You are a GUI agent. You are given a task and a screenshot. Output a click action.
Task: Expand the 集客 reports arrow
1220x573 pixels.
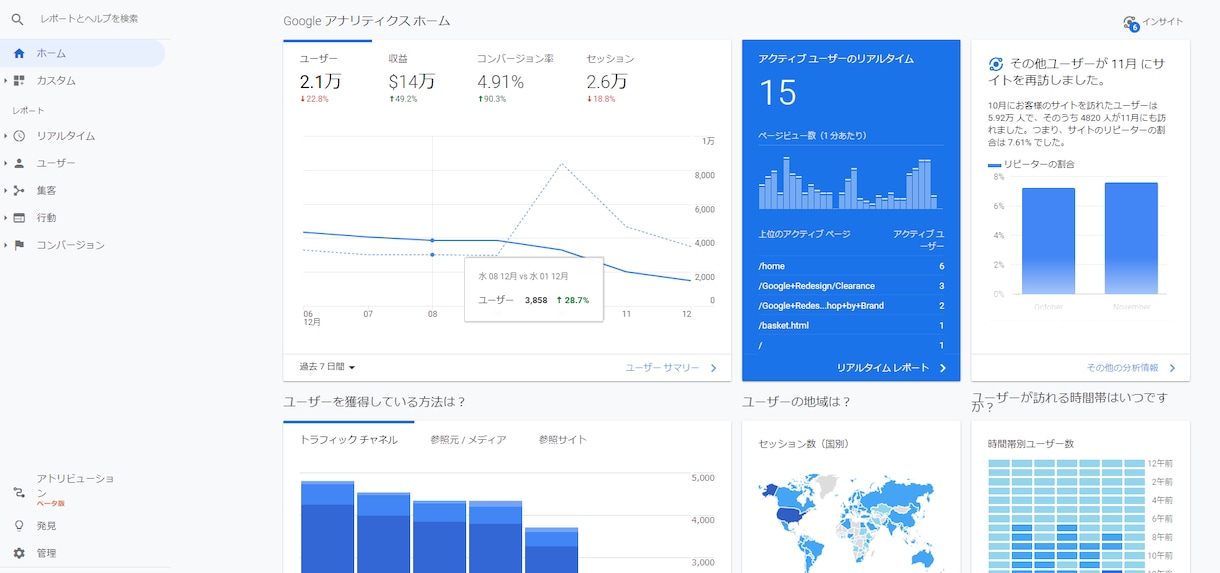[5, 190]
